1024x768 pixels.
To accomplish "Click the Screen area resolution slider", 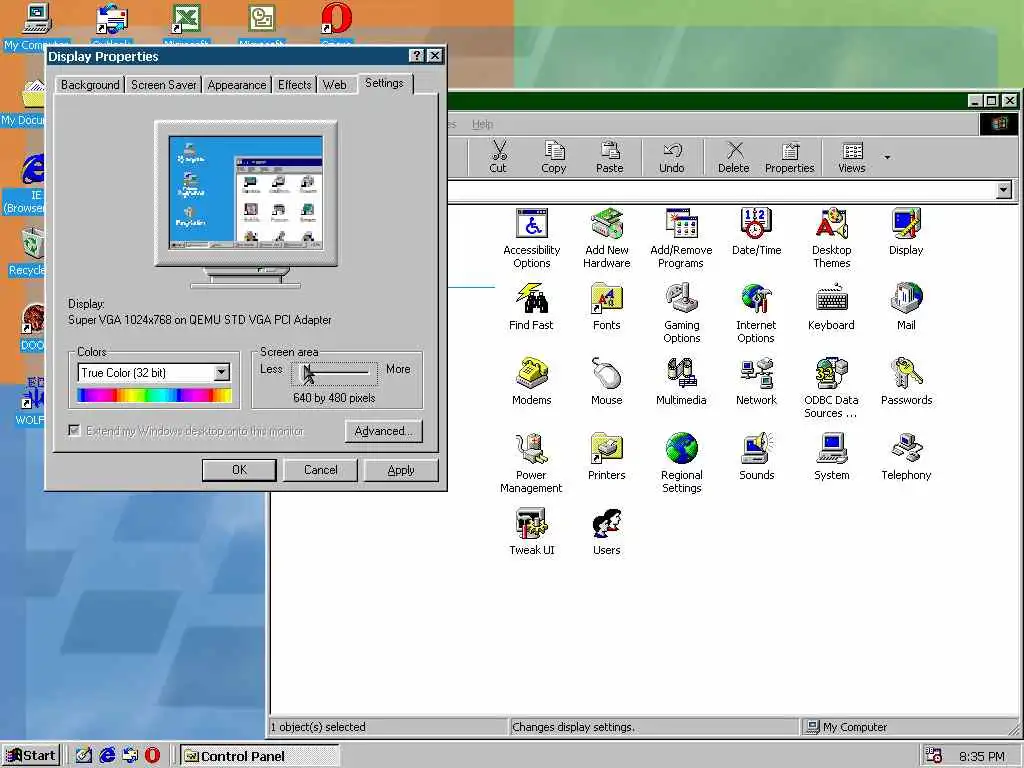I will 334,373.
